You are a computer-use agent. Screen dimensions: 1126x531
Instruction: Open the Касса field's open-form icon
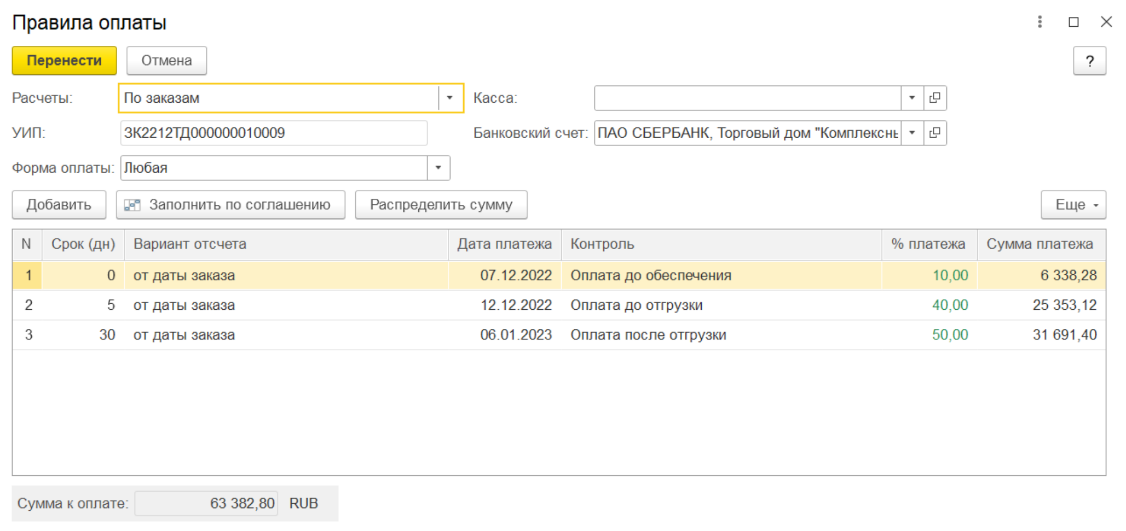click(935, 98)
